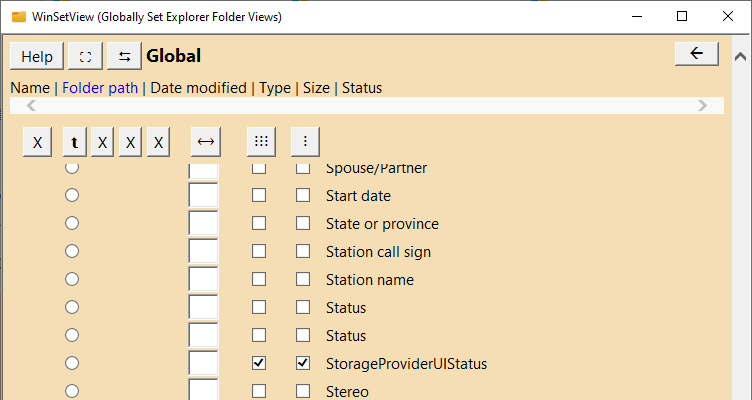Enable the checkbox beside State or province
The width and height of the screenshot is (752, 400).
[x=303, y=224]
